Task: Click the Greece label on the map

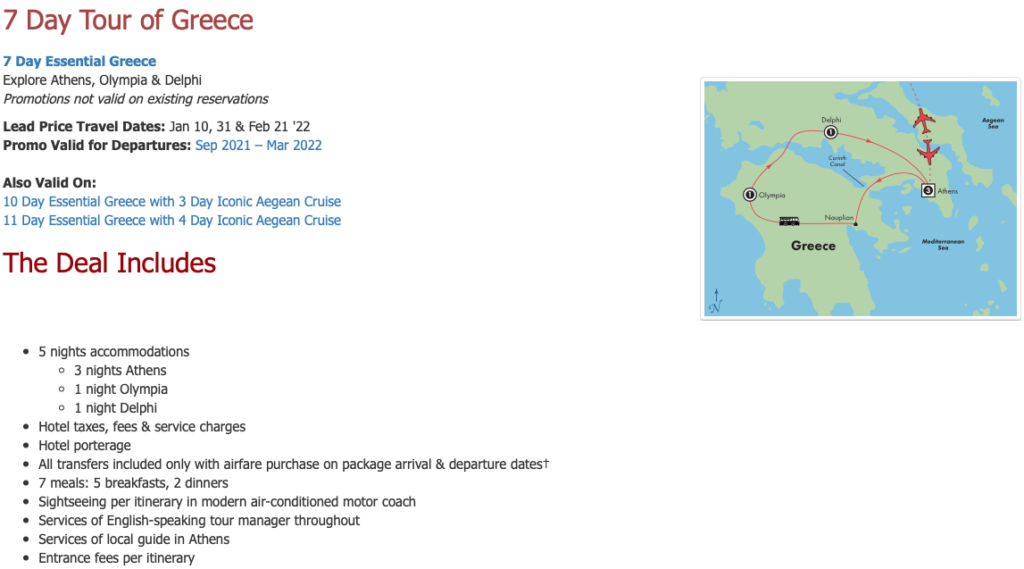Action: pos(813,246)
